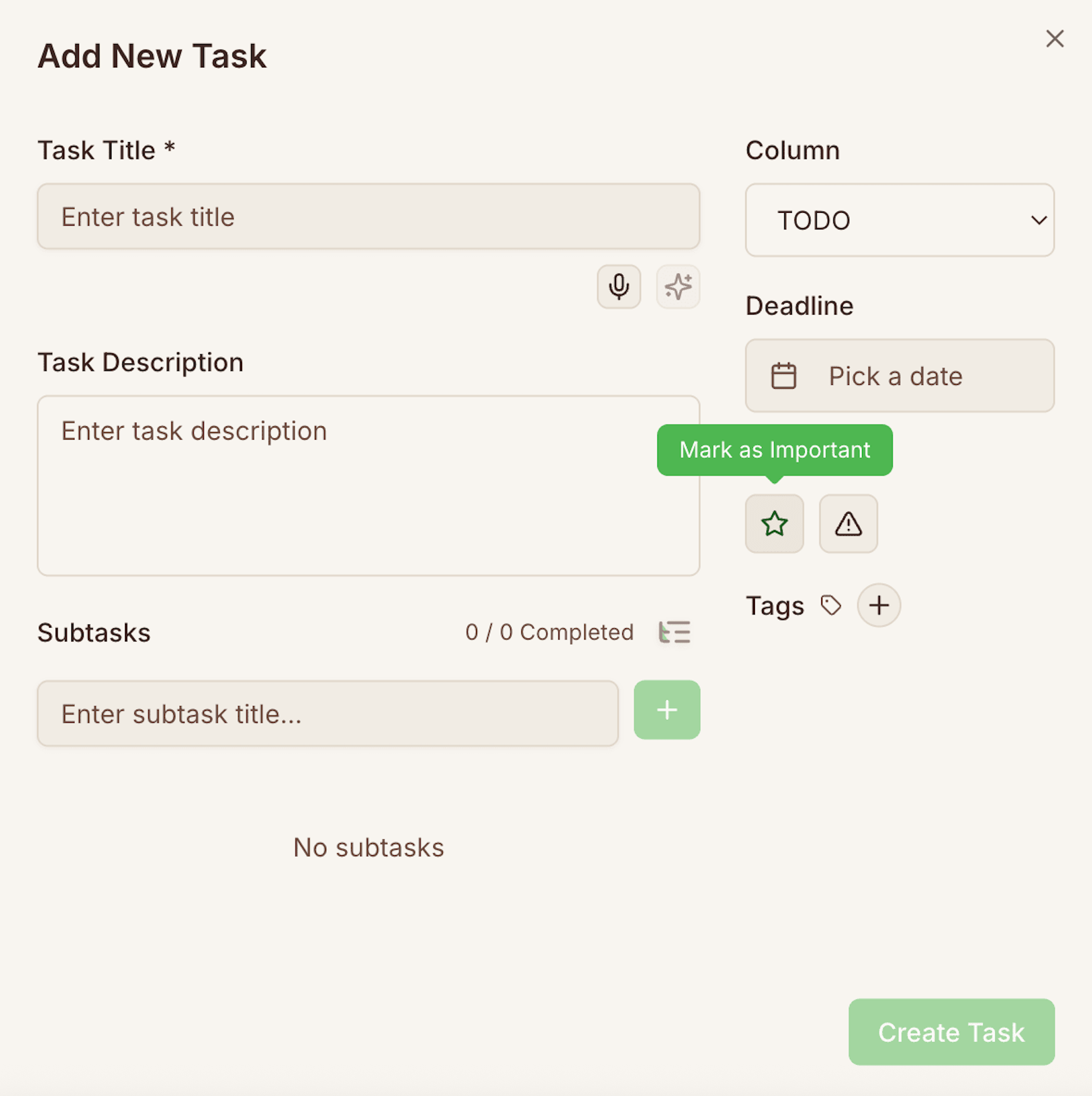
Task: Click the warning triangle urgency icon
Action: (x=847, y=524)
